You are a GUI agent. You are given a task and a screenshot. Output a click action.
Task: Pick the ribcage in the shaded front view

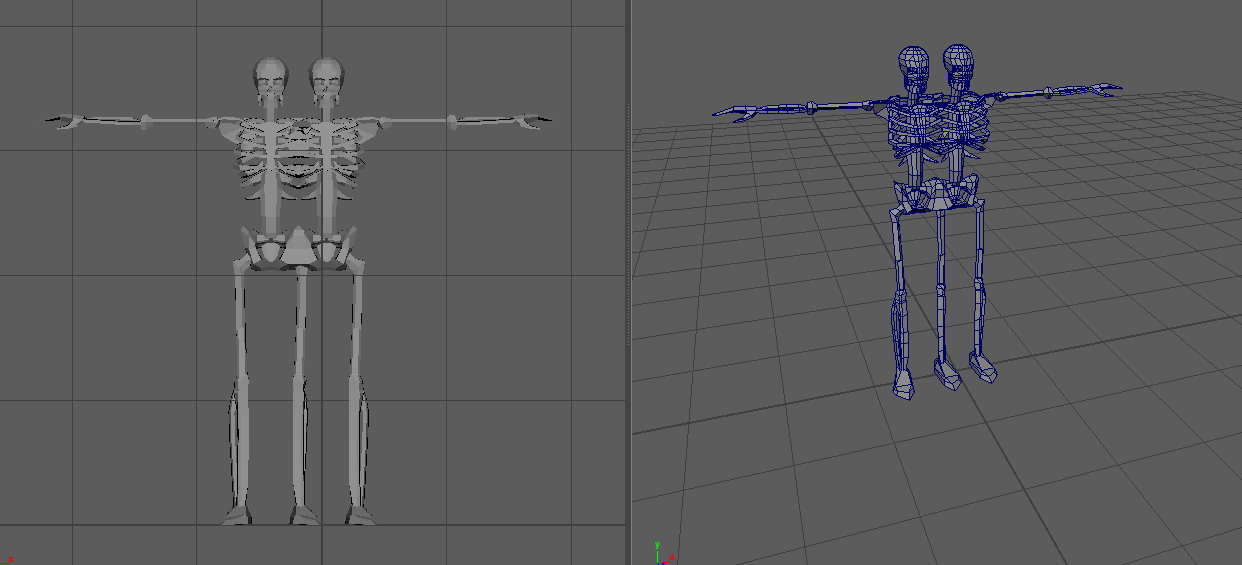click(298, 160)
